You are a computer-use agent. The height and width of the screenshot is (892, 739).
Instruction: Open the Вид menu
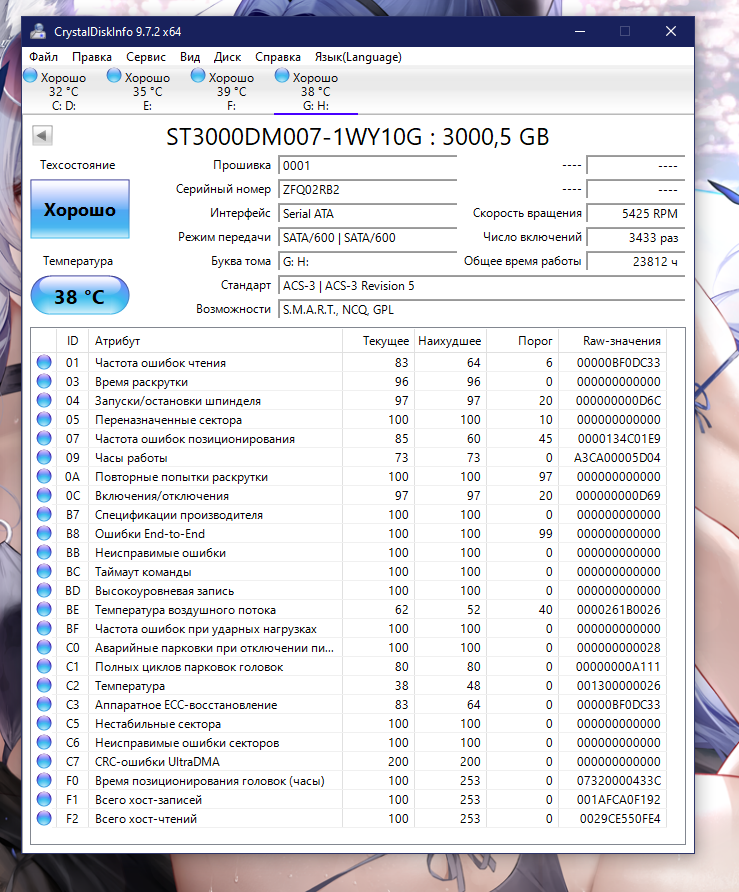click(190, 57)
